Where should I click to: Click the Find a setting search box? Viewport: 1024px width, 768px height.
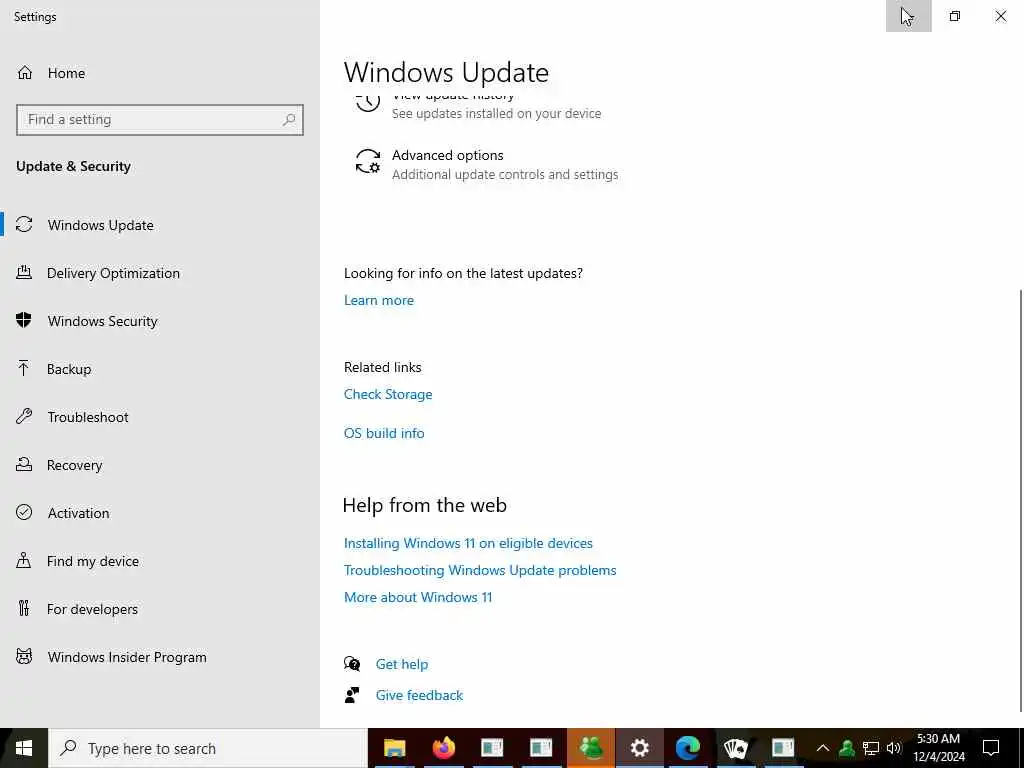coord(160,120)
